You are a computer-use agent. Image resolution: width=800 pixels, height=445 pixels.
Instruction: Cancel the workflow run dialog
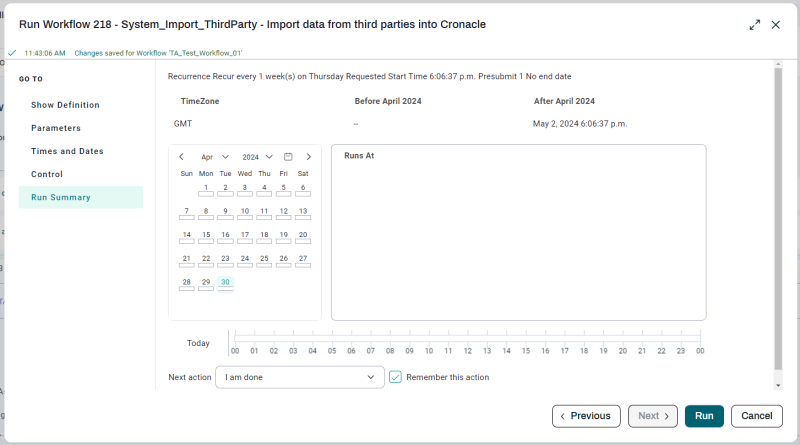pos(756,416)
